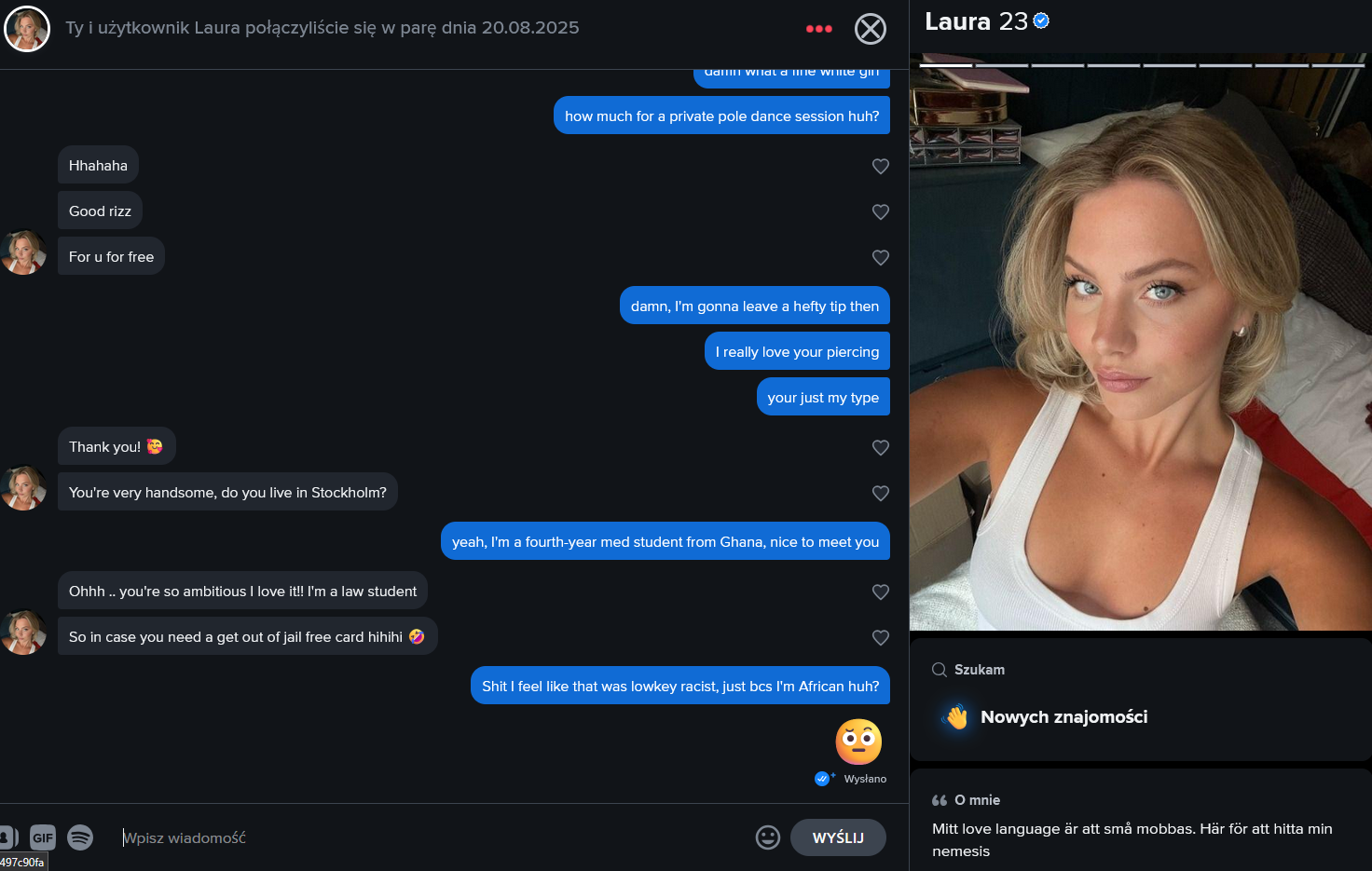Open the red three-dot options menu
This screenshot has width=1372, height=871.
[x=818, y=29]
